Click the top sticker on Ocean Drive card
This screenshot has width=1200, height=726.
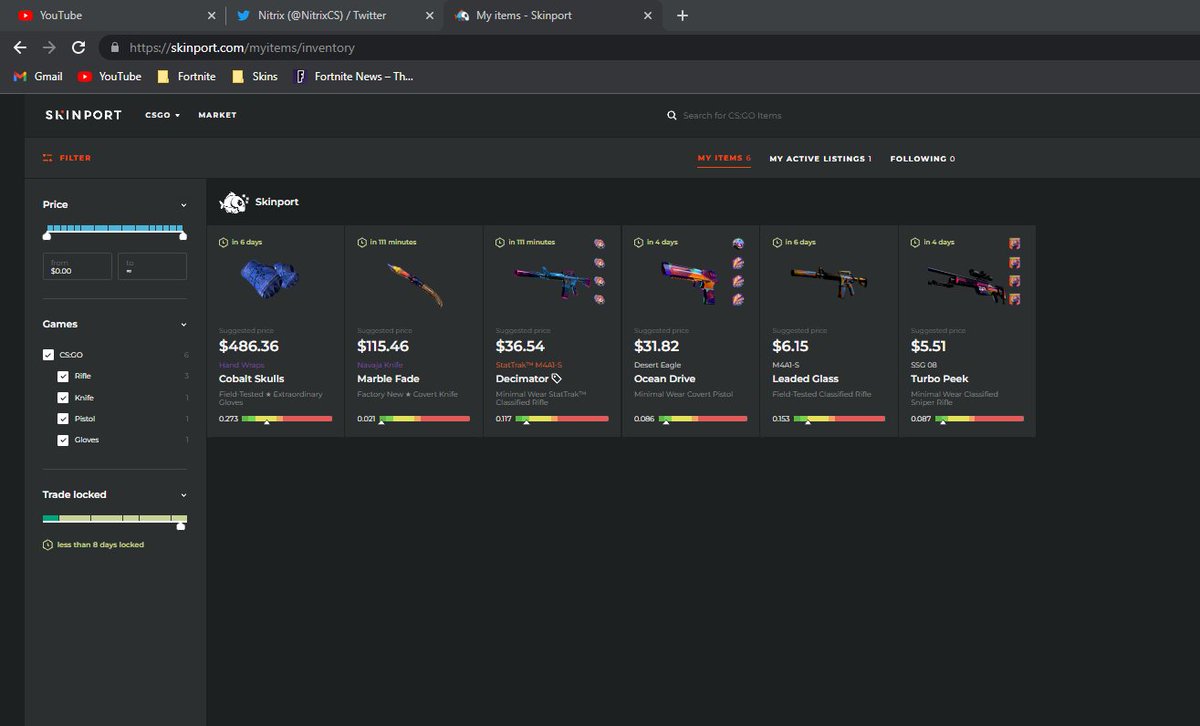[738, 243]
